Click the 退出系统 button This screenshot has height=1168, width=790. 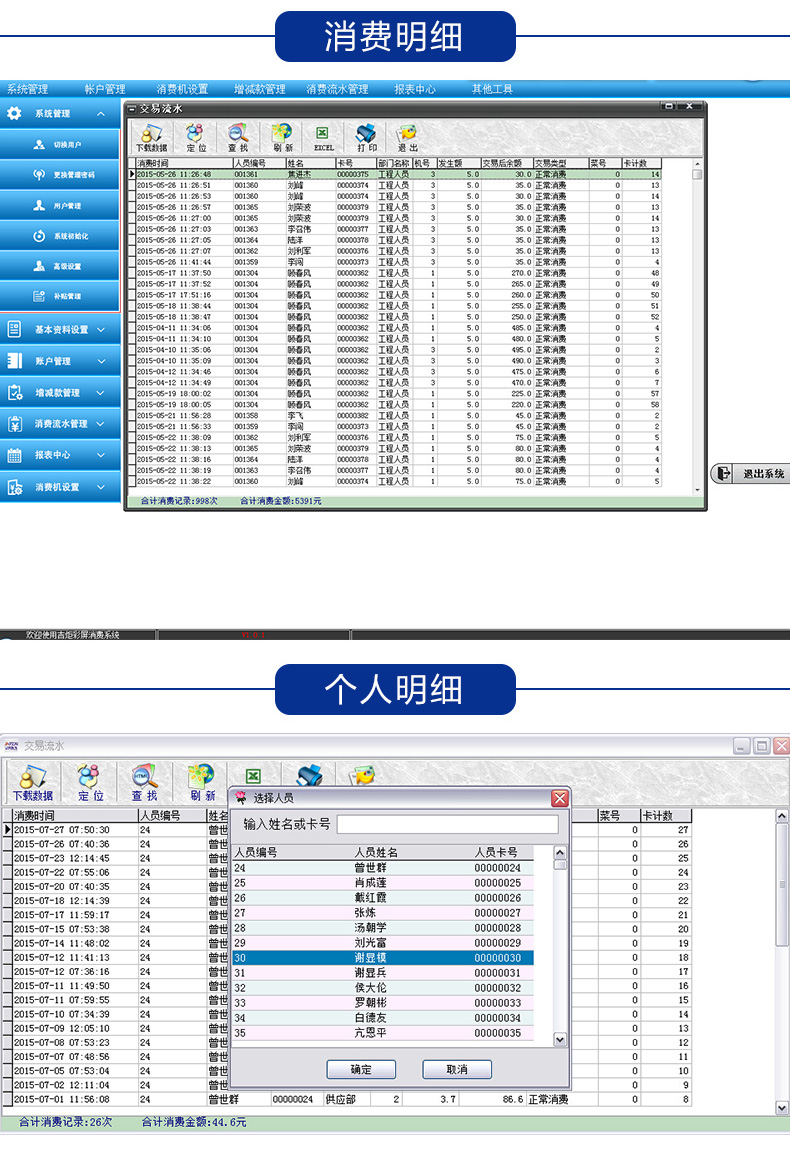tap(750, 474)
